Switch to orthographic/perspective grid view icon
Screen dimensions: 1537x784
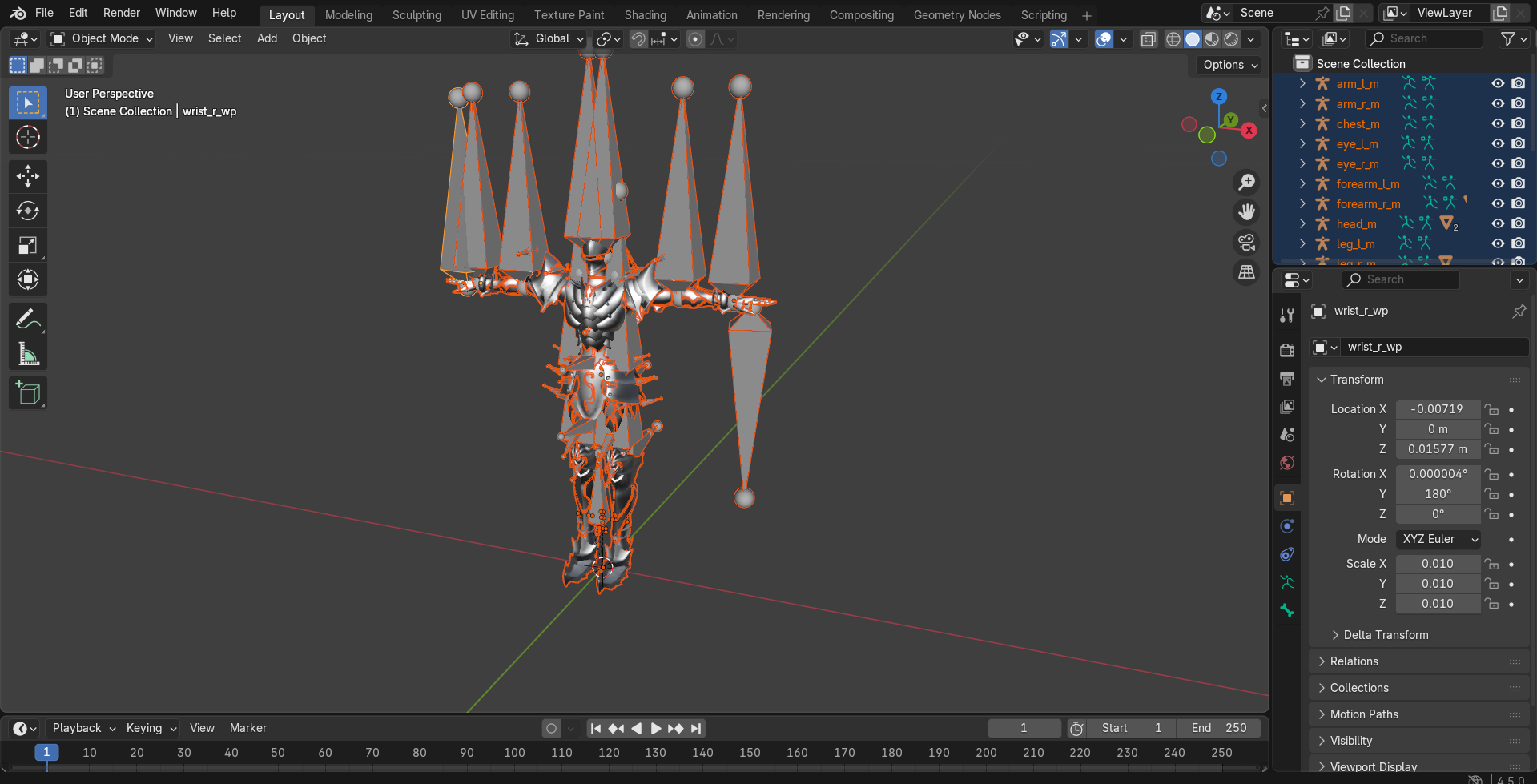point(1246,273)
